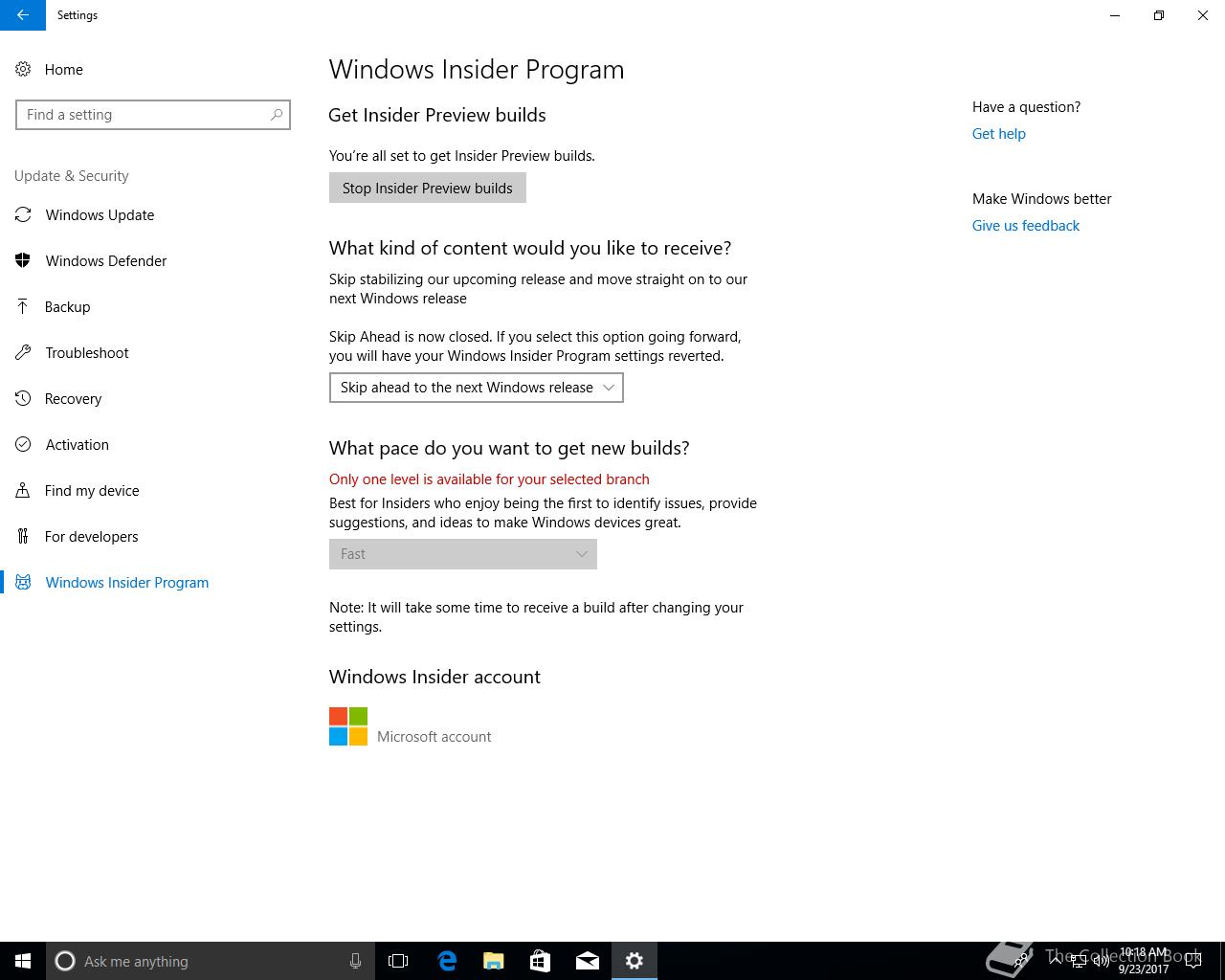
Task: Open the People icon in system tray
Action: 1022,961
